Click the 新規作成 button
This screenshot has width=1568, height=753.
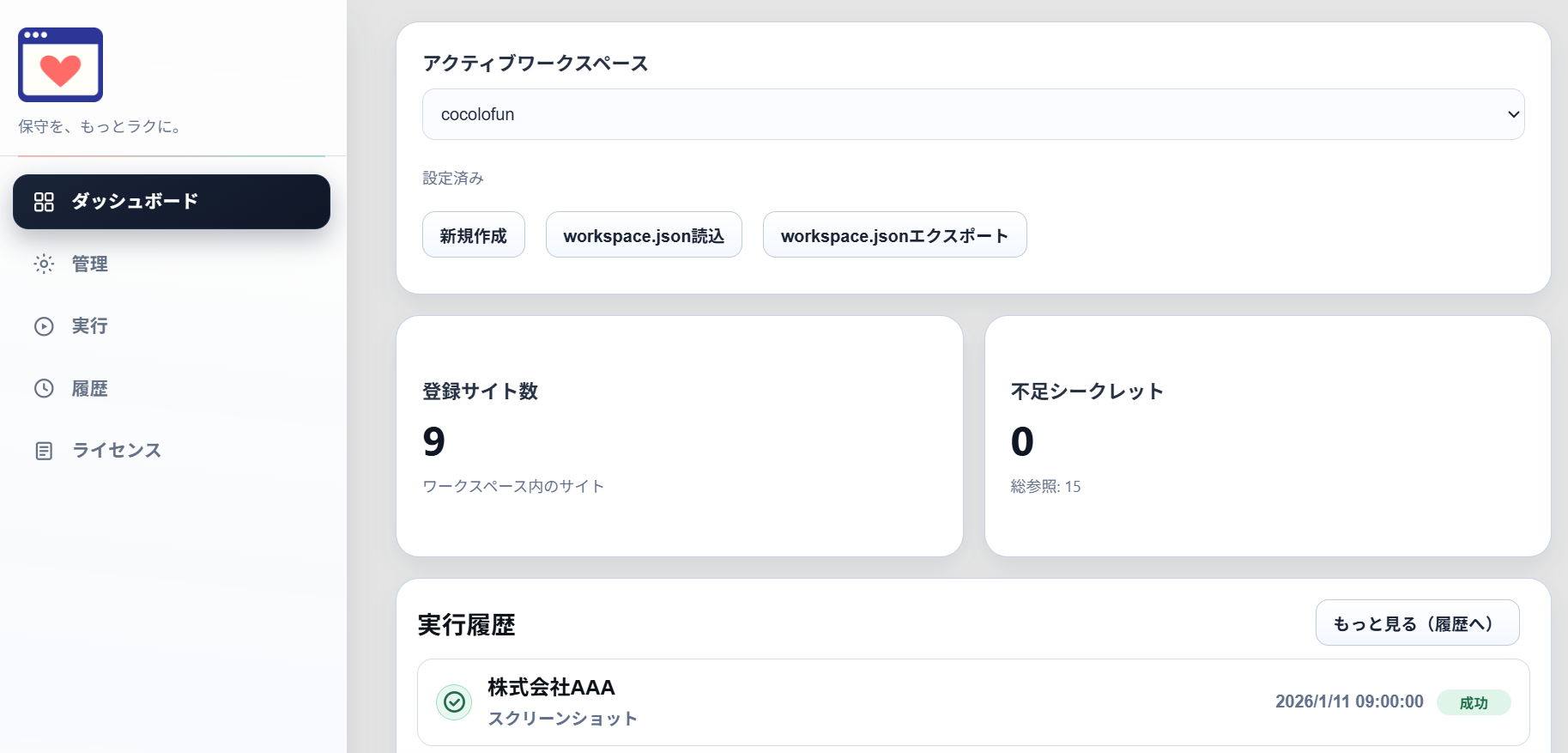click(474, 234)
